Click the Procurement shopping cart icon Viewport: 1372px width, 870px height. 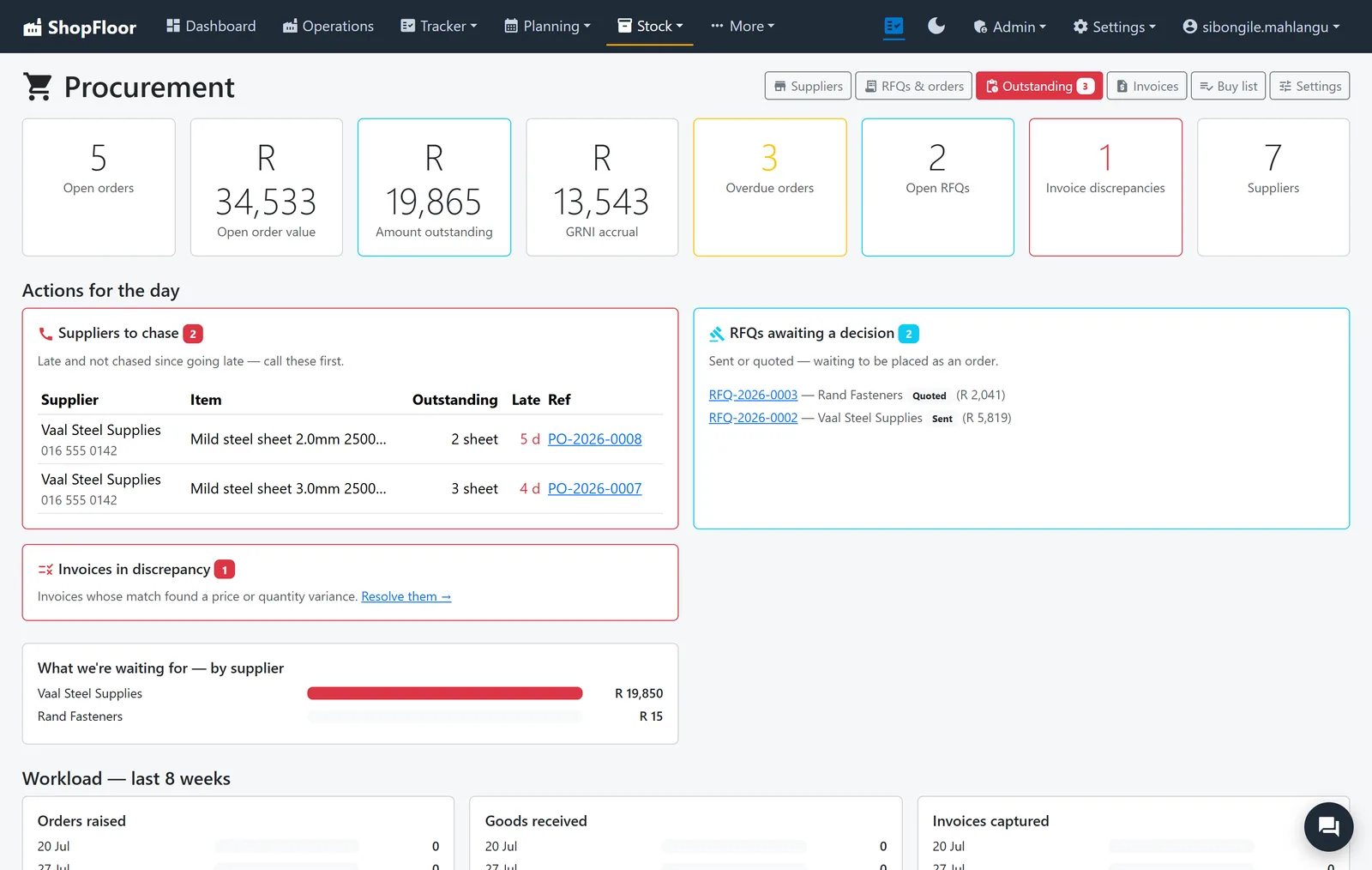click(x=38, y=87)
